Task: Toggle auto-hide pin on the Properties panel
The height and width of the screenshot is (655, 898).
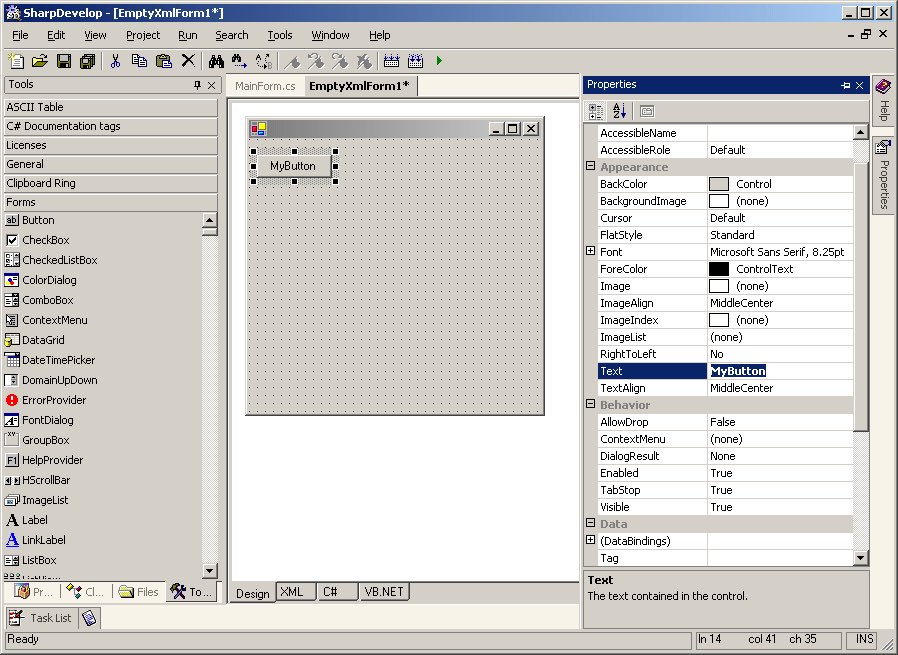Action: pyautogui.click(x=845, y=85)
